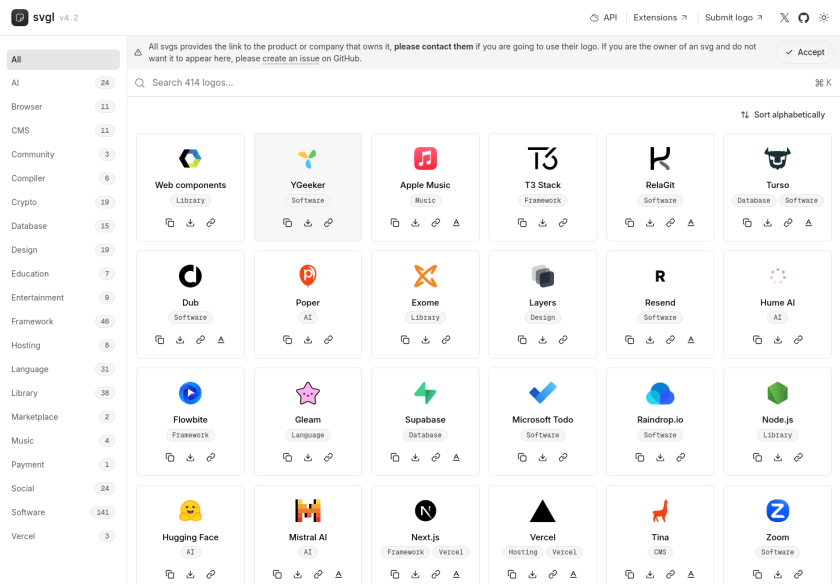The height and width of the screenshot is (584, 840).
Task: Click the Music tag on Apple Music
Action: pos(425,200)
